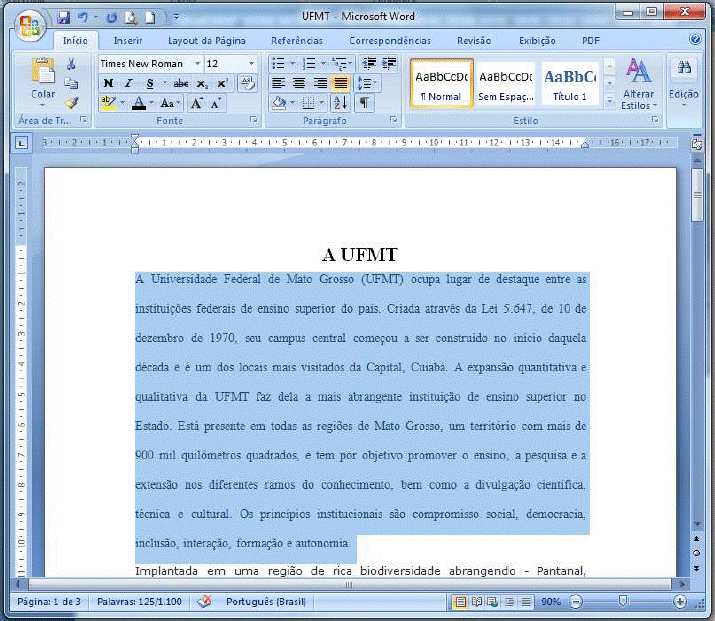
Task: Align text right
Action: 320,83
